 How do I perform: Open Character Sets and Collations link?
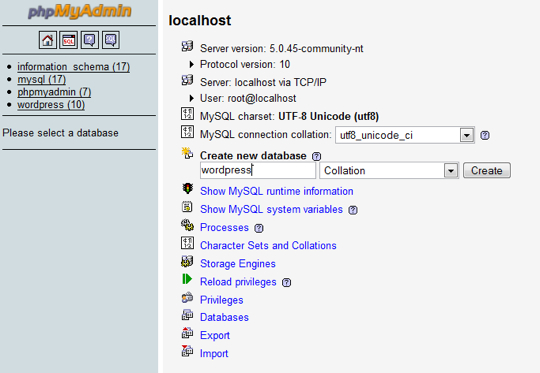pos(268,246)
